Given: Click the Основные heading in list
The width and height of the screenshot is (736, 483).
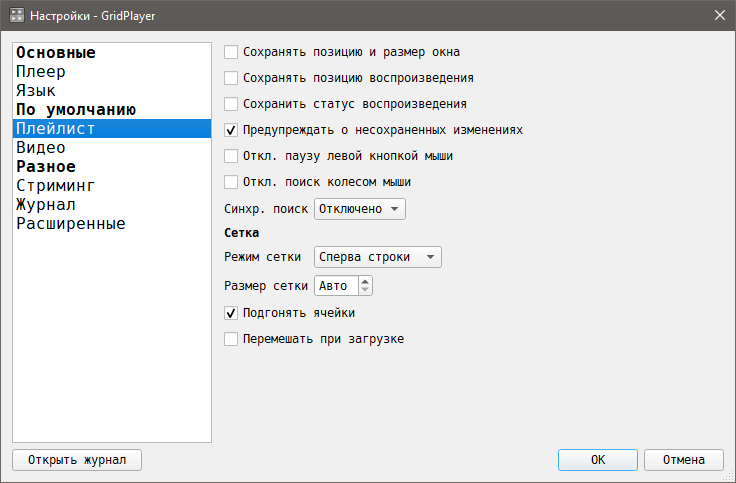Looking at the screenshot, I should (x=112, y=53).
